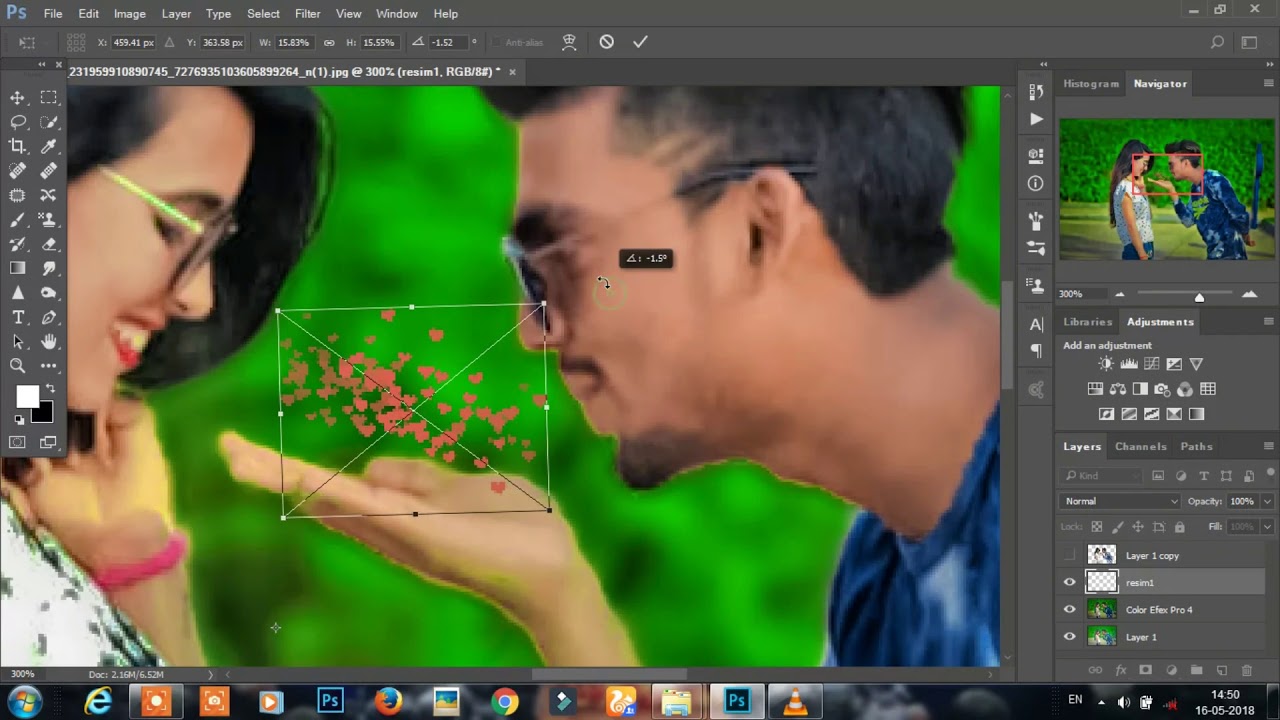Open the Select menu

pyautogui.click(x=263, y=14)
